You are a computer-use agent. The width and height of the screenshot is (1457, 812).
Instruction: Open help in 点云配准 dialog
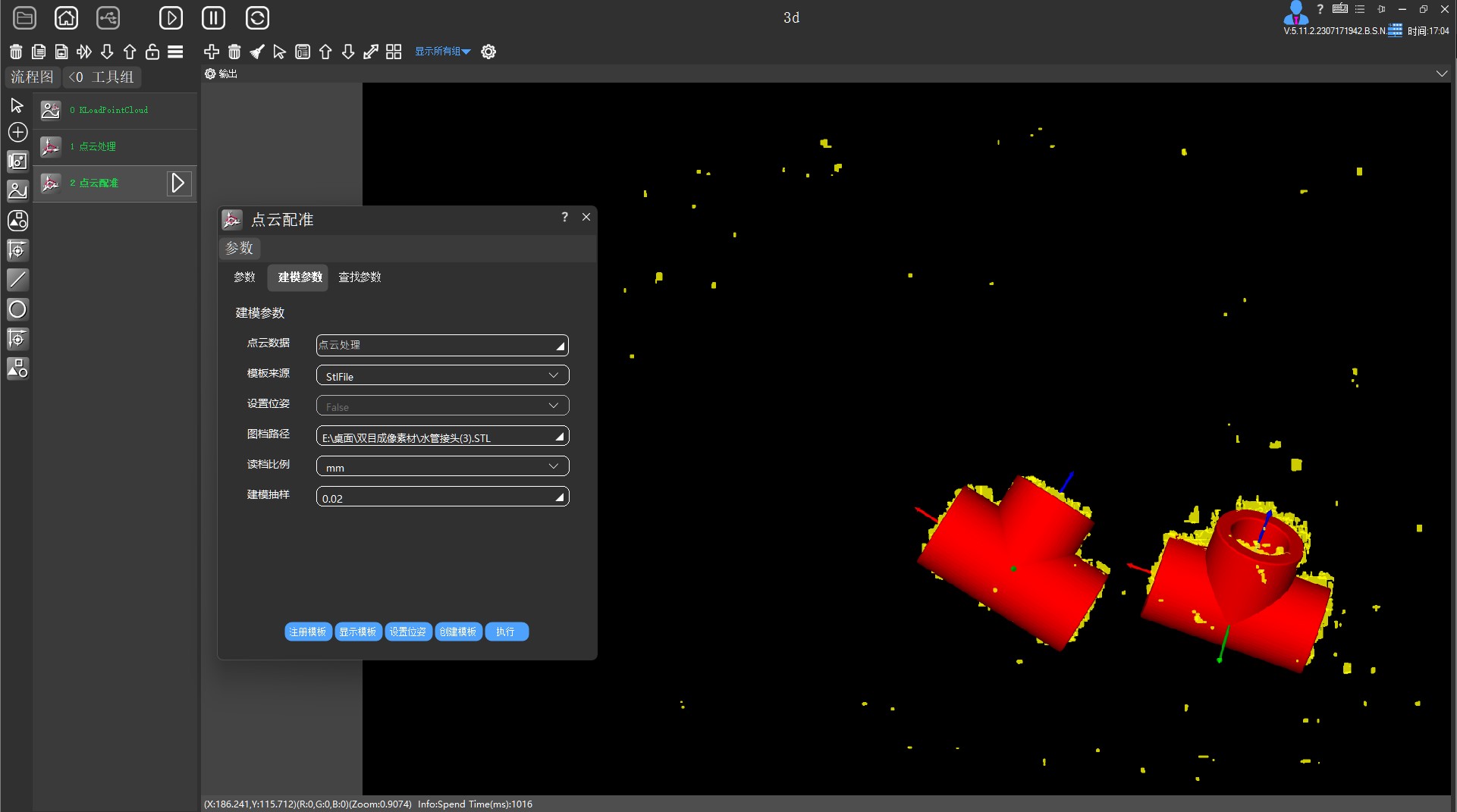[x=564, y=217]
